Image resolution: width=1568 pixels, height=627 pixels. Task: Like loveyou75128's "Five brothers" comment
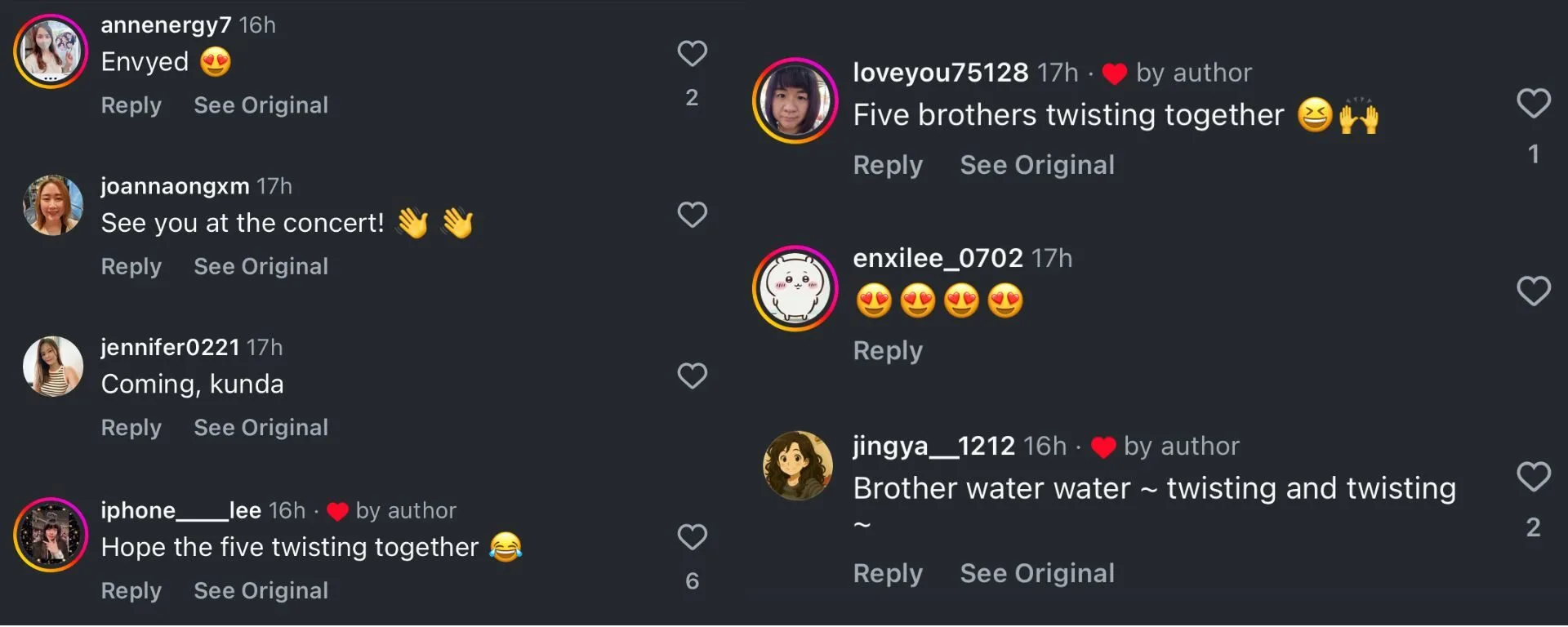1533,104
